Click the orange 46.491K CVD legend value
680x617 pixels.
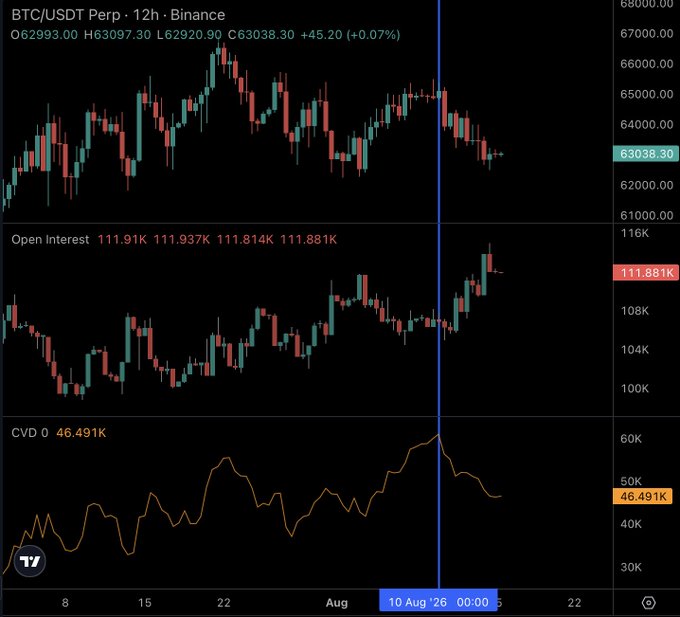point(81,433)
